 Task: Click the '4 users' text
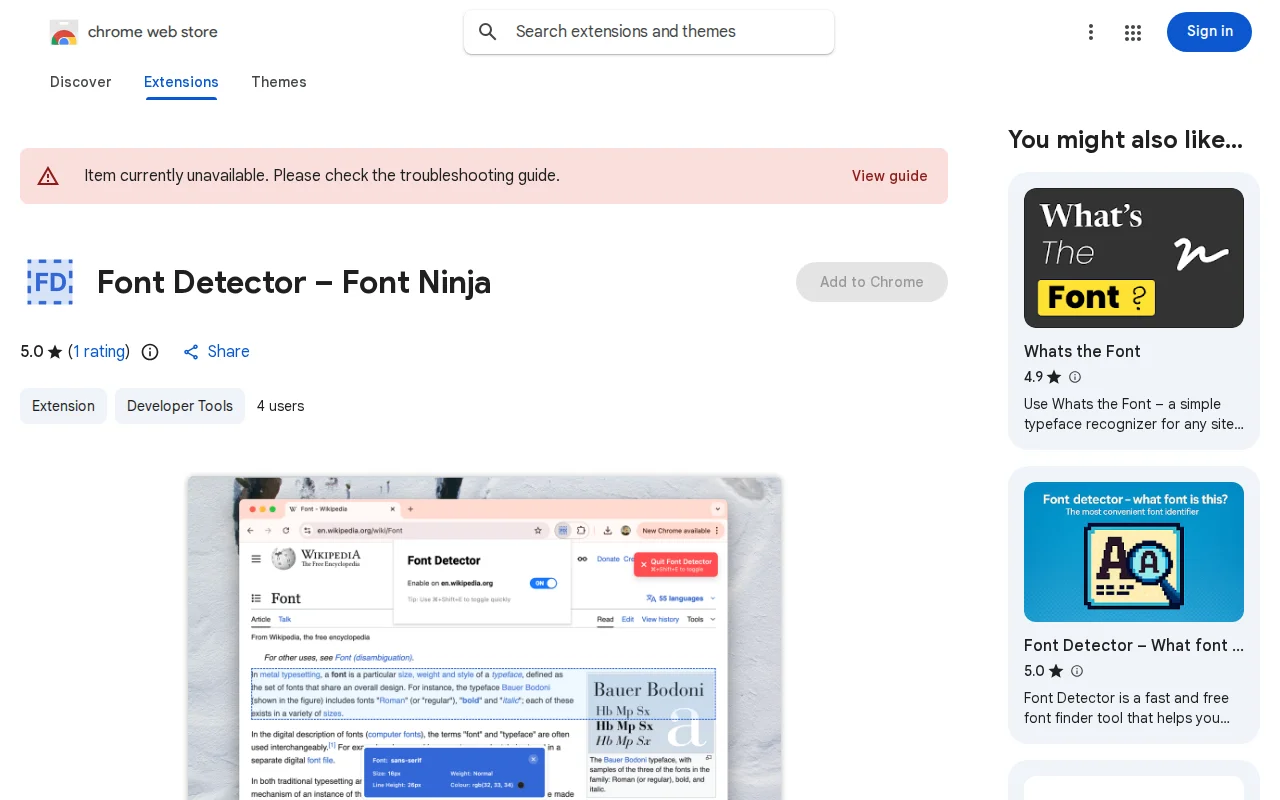280,406
